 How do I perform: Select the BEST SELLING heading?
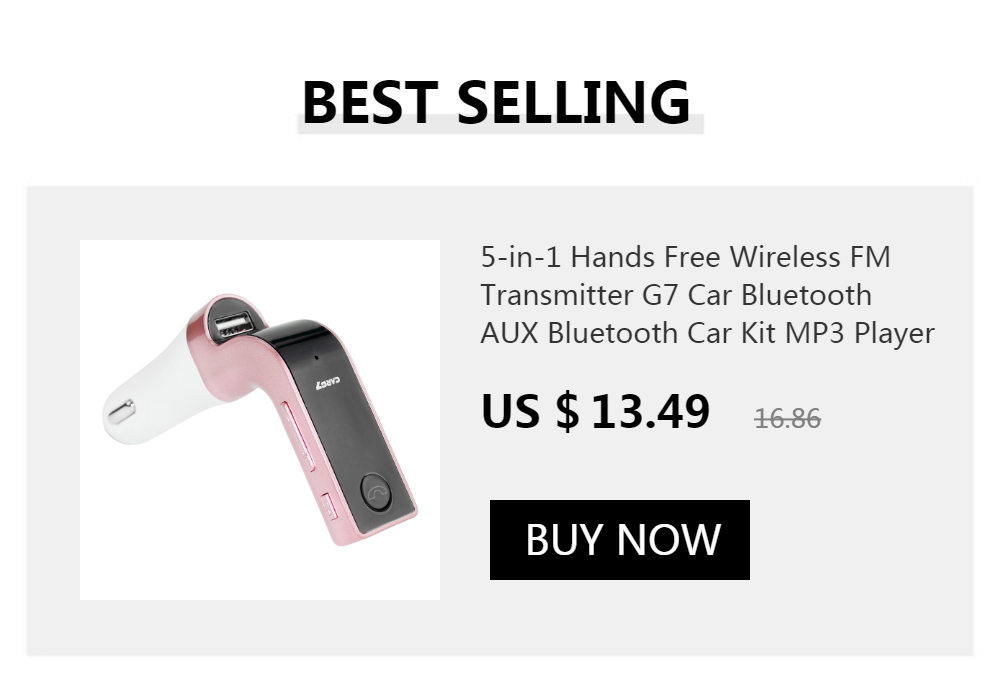point(496,102)
